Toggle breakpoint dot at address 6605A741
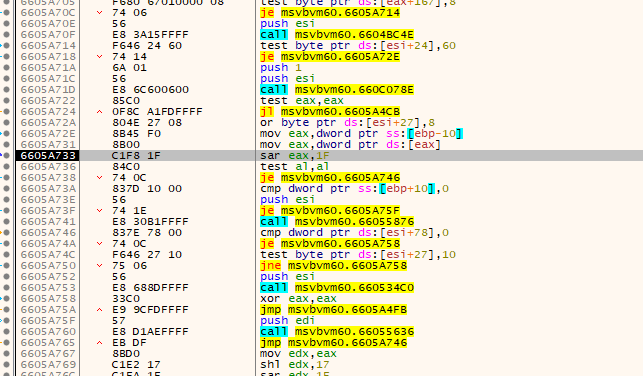Image resolution: width=643 pixels, height=376 pixels. click(x=7, y=221)
